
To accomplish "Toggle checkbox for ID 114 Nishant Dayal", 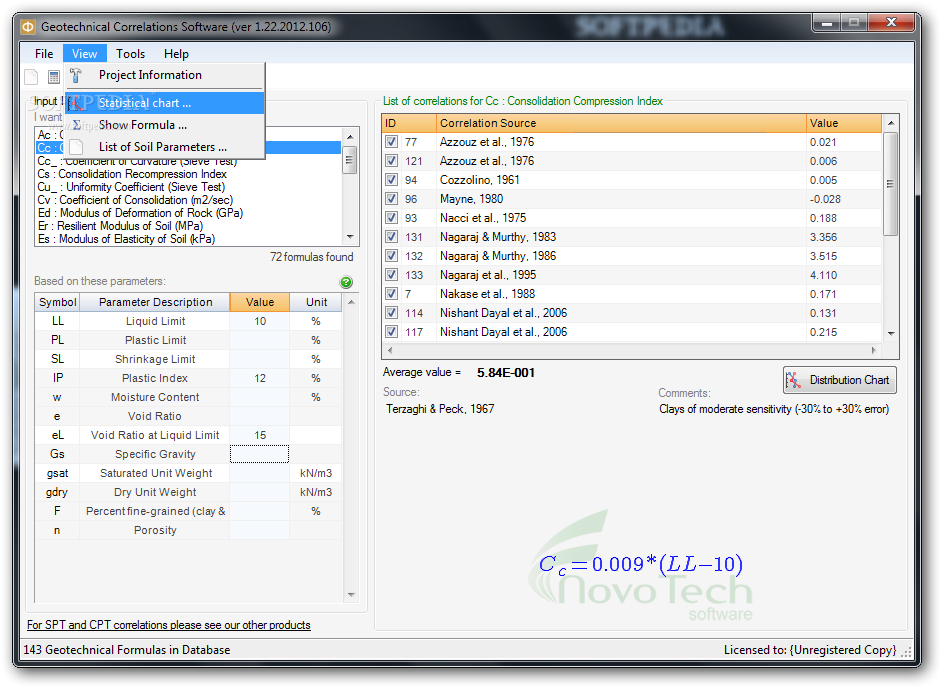I will (x=392, y=313).
